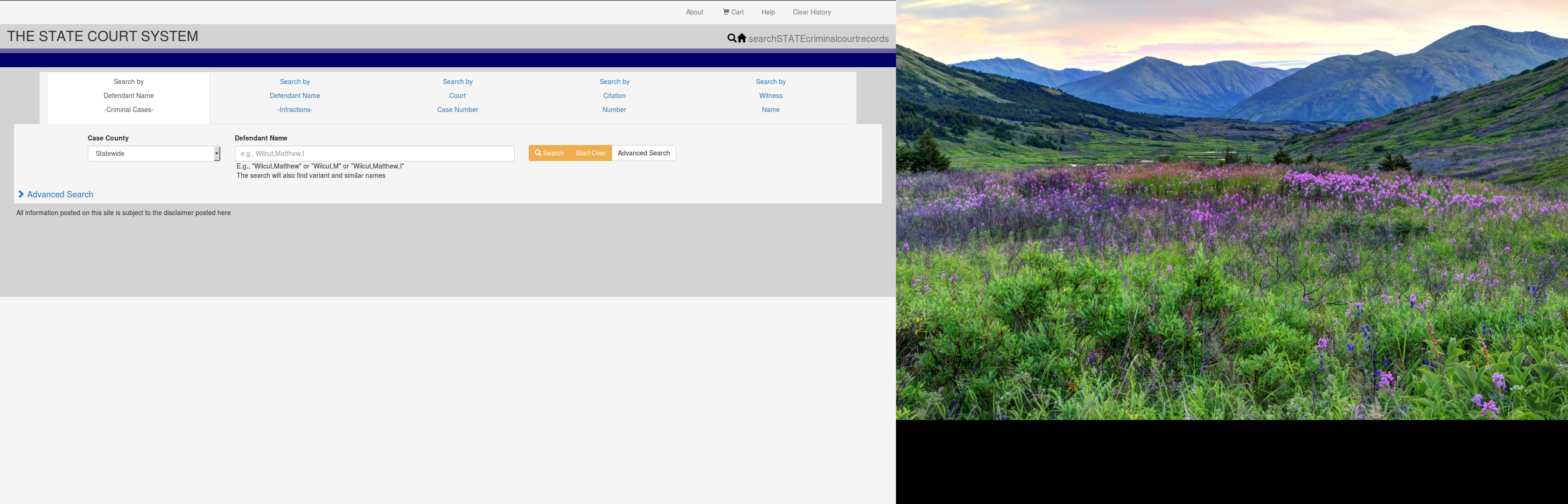This screenshot has width=1568, height=504.
Task: Switch to Court Case Number tab
Action: pyautogui.click(x=457, y=96)
